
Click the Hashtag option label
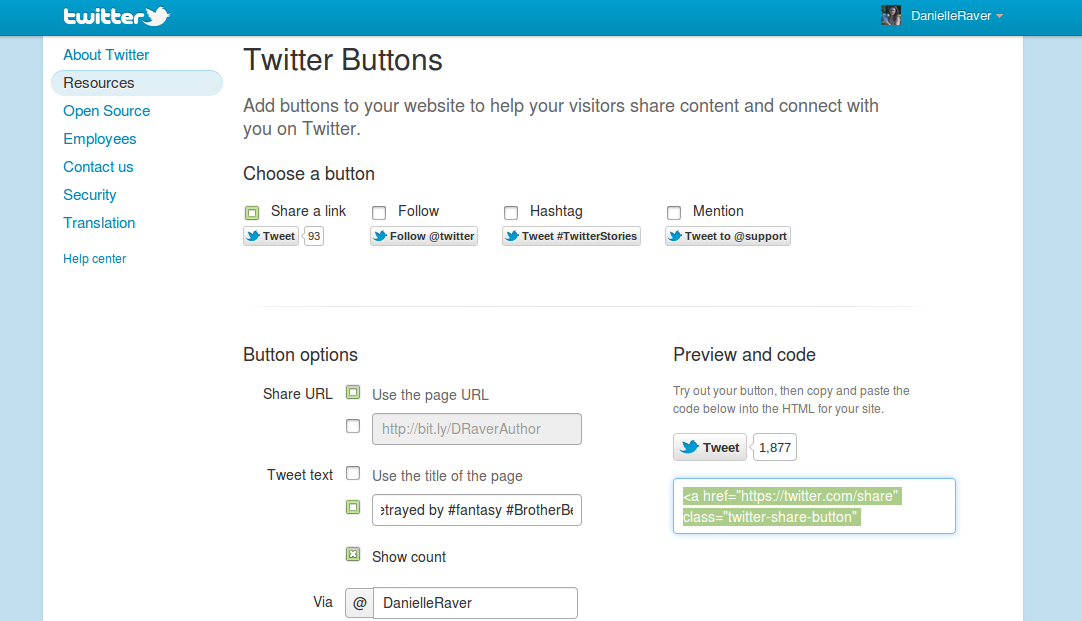click(556, 211)
